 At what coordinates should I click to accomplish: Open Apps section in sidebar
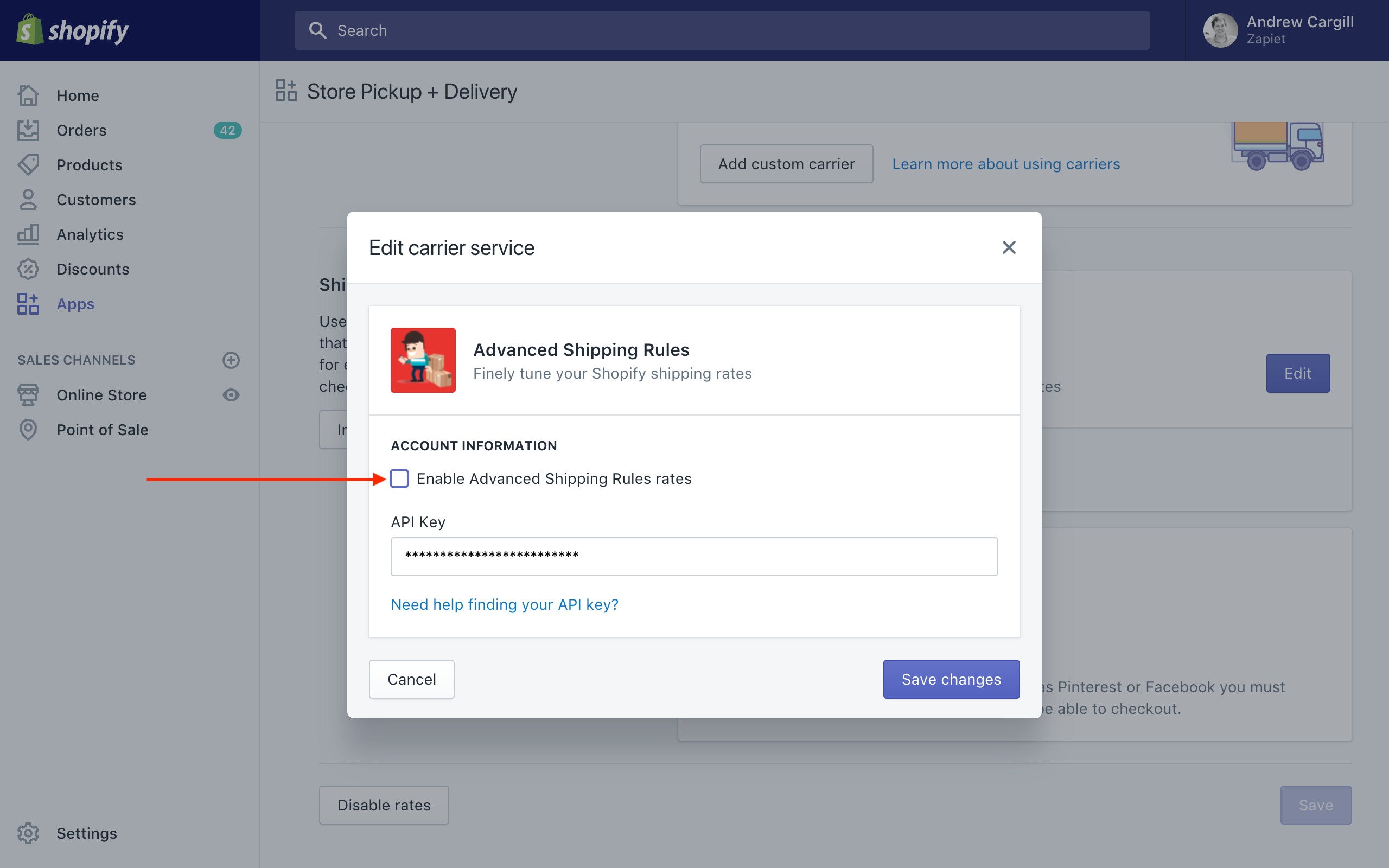point(75,304)
